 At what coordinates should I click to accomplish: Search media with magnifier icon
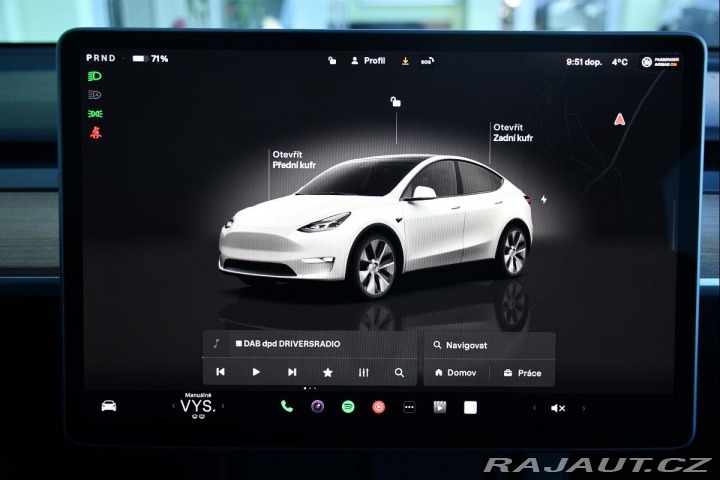[x=399, y=373]
